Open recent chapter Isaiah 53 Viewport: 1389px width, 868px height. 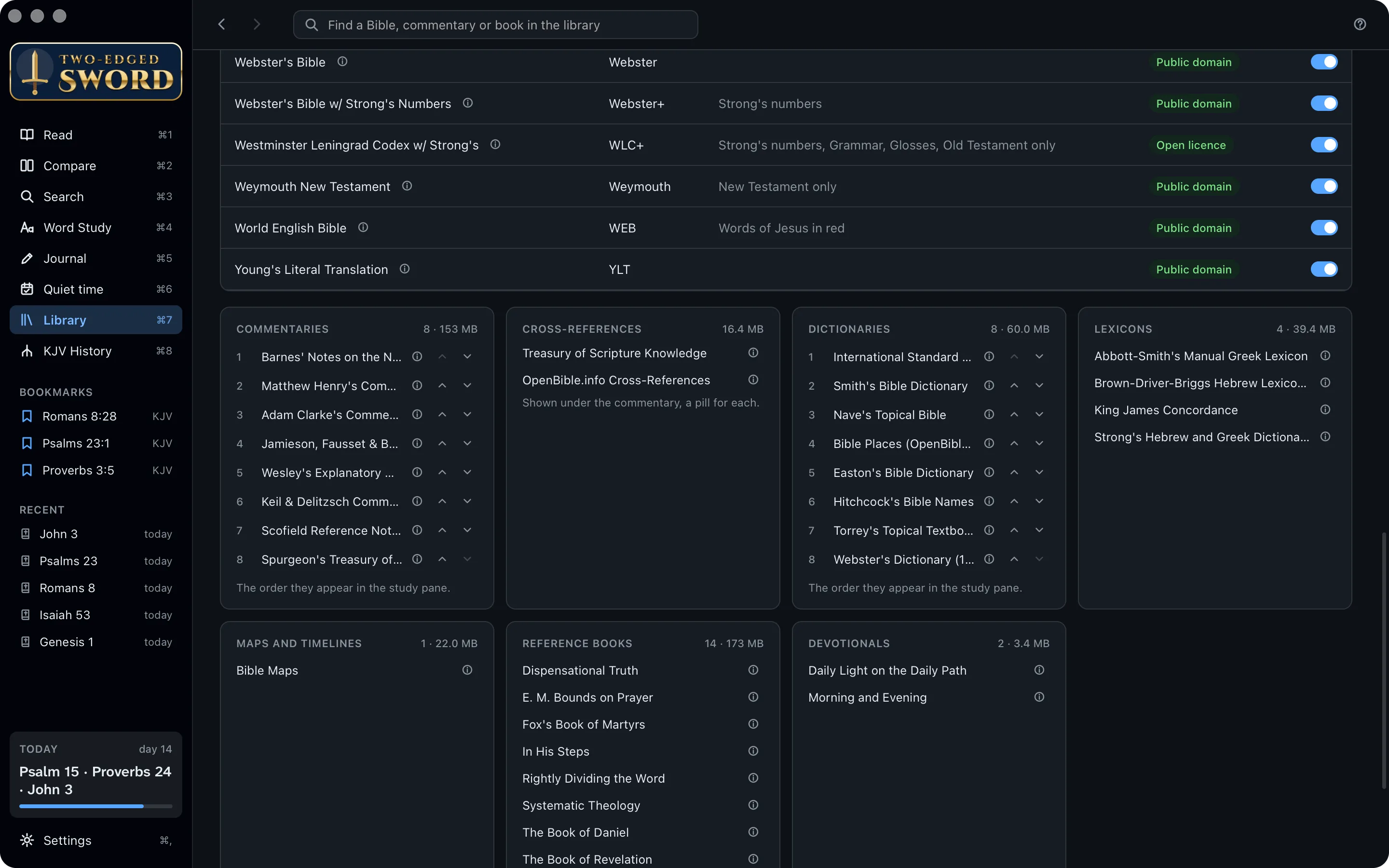pos(96,615)
